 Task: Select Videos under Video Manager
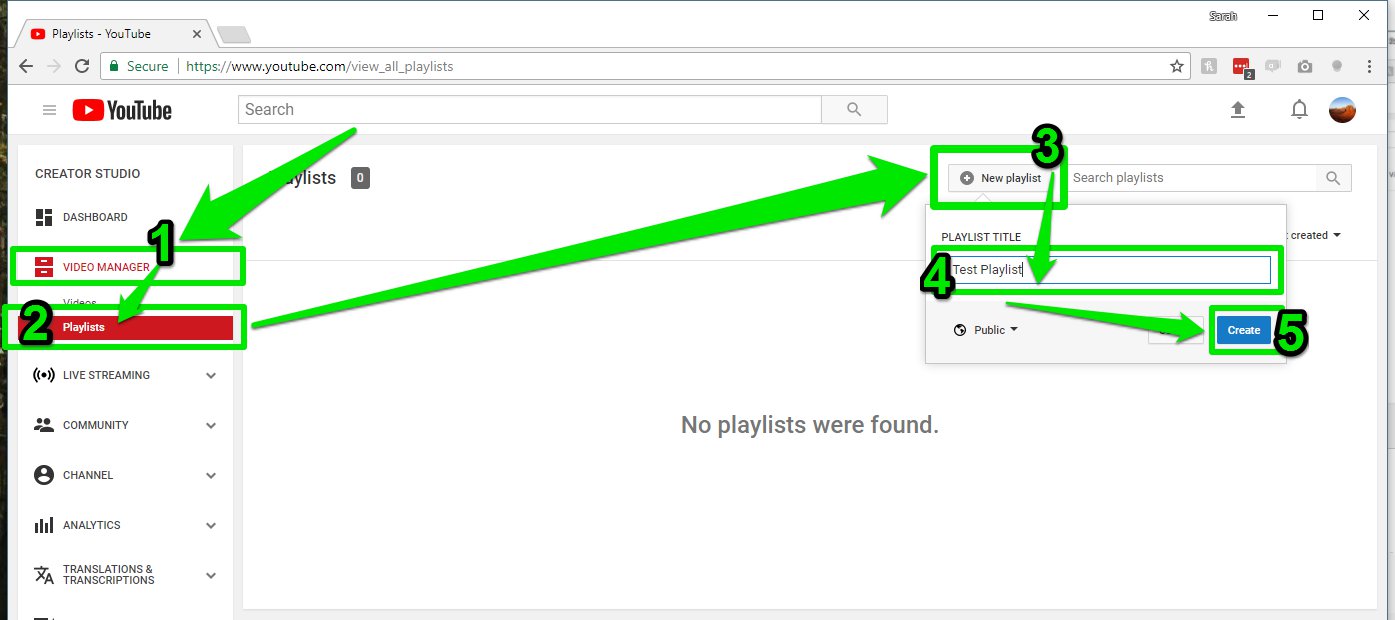point(80,302)
